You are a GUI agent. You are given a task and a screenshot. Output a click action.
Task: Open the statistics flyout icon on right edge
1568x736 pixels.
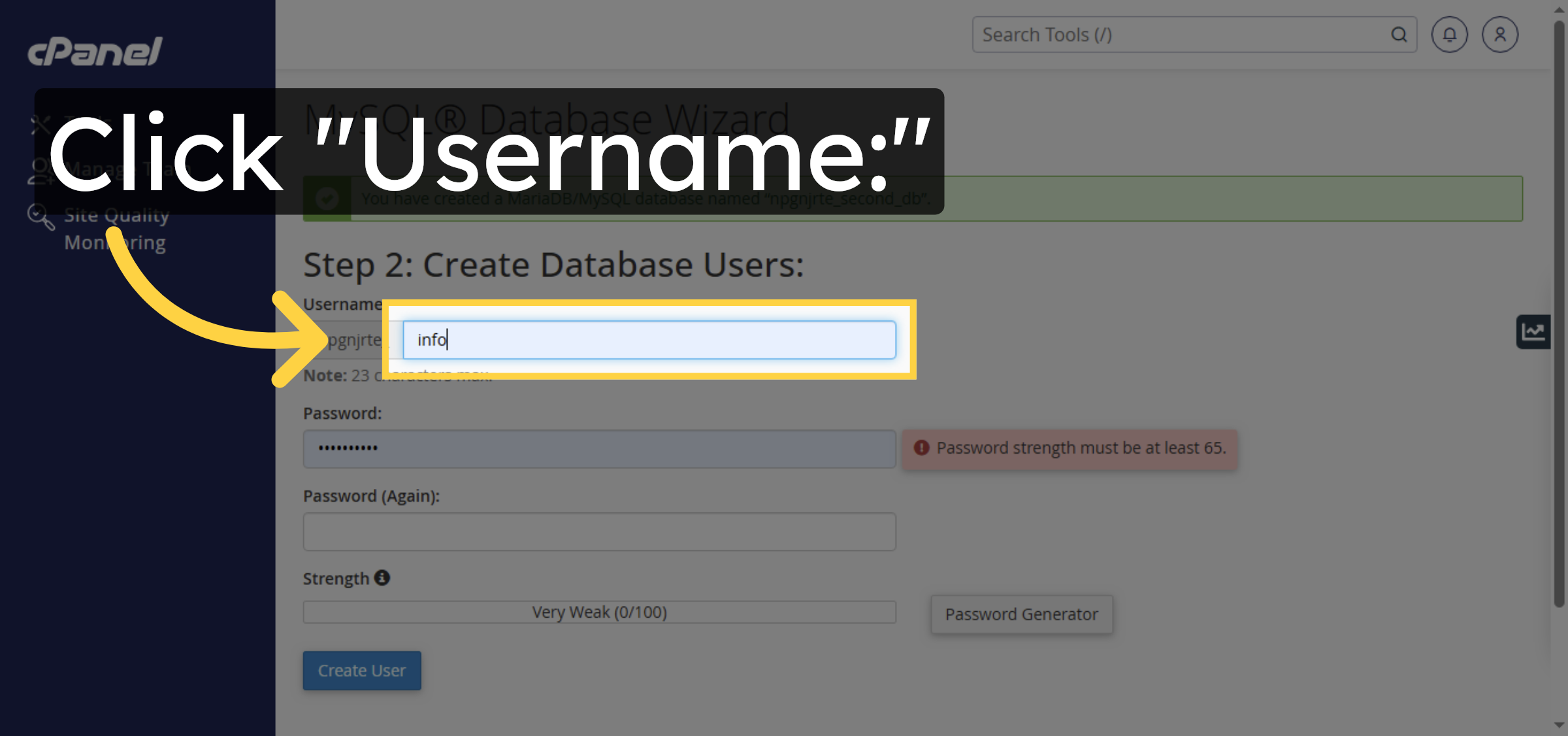(1533, 332)
